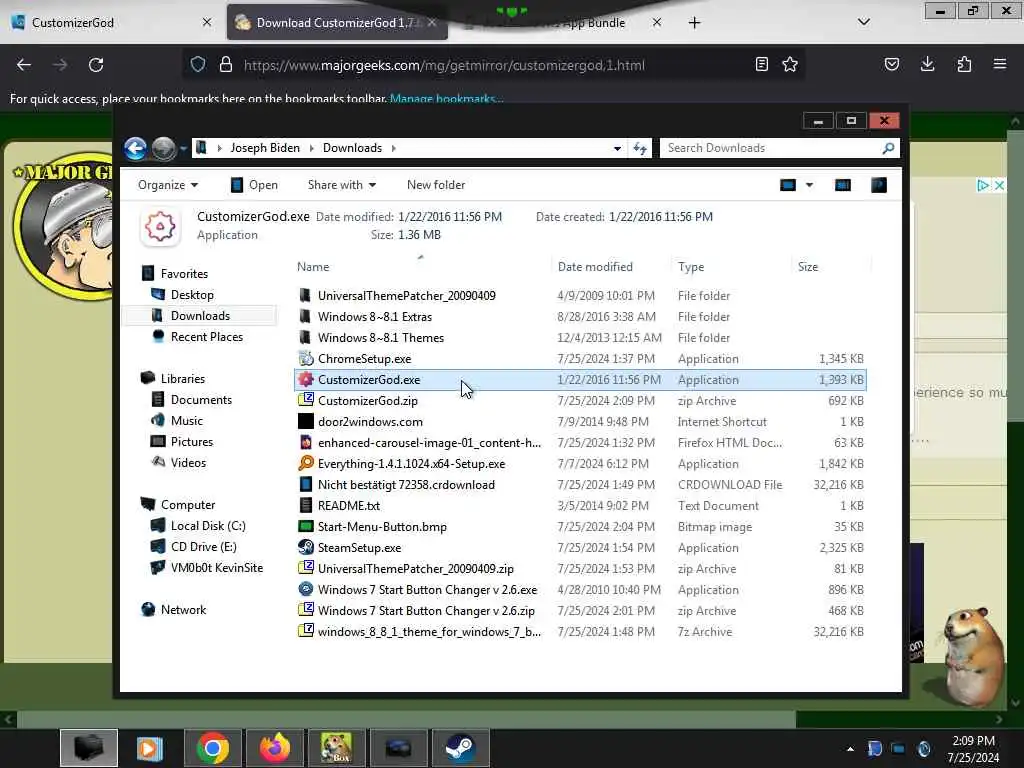This screenshot has width=1024, height=768.
Task: Switch to Firefox on the taskbar
Action: (x=274, y=748)
